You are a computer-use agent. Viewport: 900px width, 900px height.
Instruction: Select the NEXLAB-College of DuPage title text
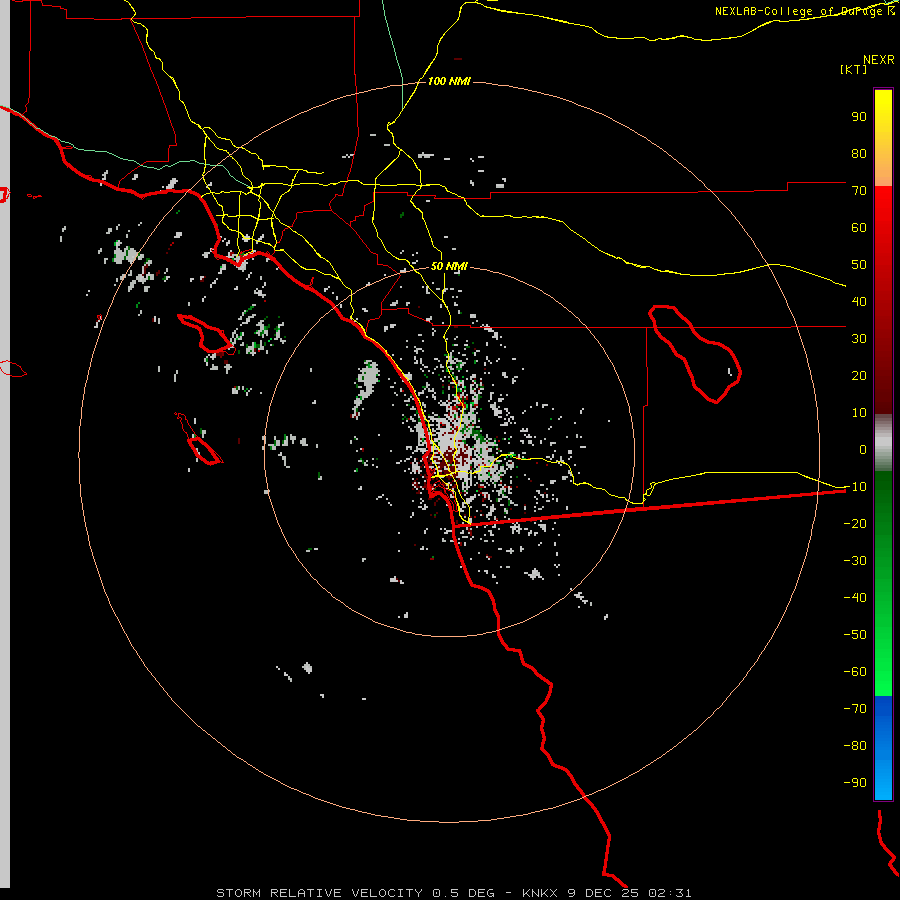[804, 11]
